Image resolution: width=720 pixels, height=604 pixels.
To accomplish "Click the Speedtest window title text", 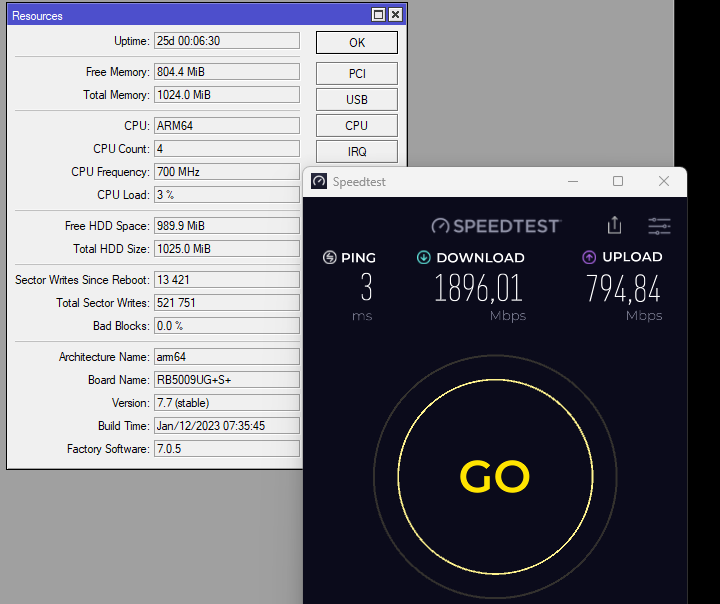I will click(x=359, y=182).
